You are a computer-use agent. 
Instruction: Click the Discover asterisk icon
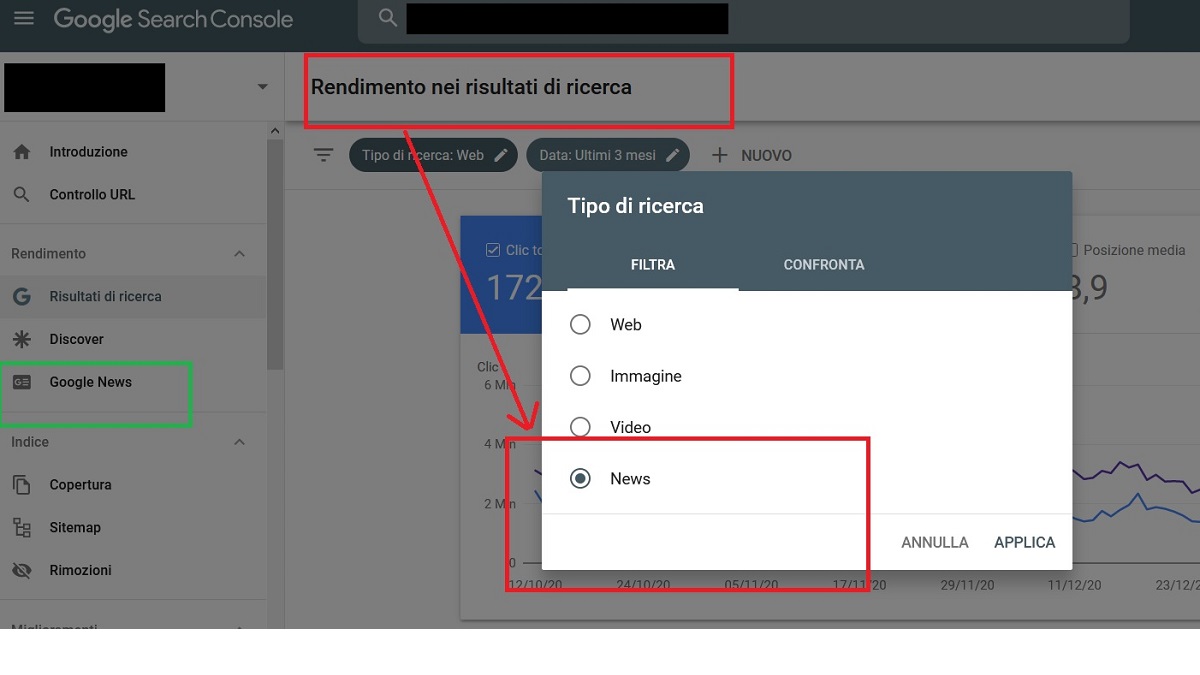[22, 340]
